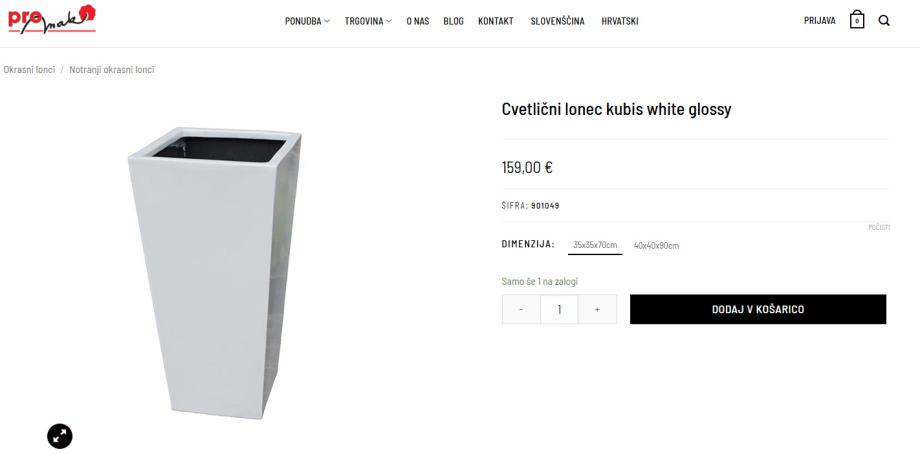This screenshot has height=454, width=920.
Task: Switch language to Slovenščina
Action: pyautogui.click(x=557, y=21)
